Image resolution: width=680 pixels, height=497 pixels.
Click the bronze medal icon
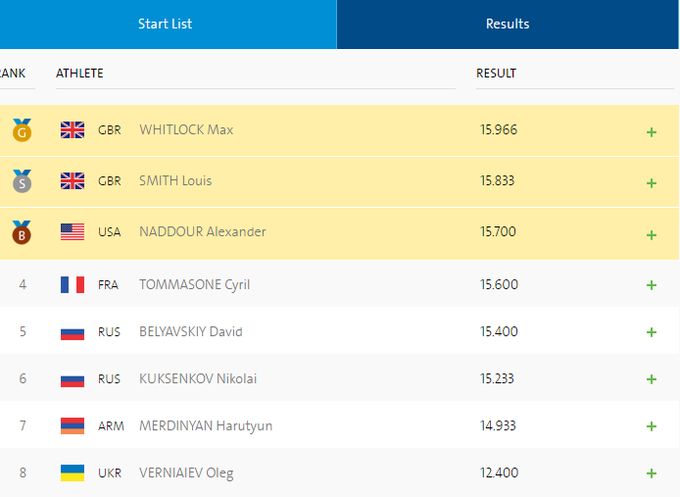tap(22, 233)
